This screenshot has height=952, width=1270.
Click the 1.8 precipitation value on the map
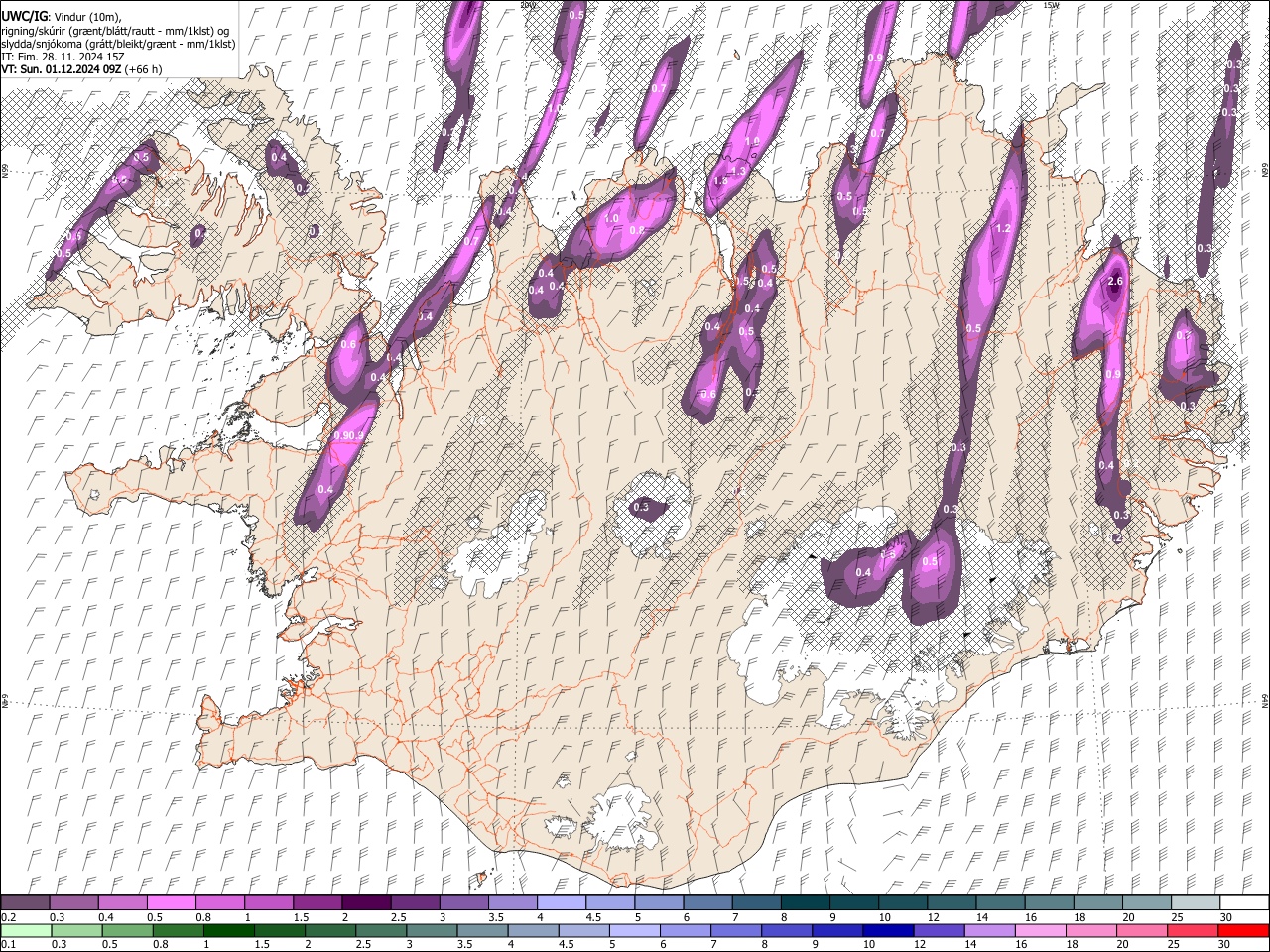[720, 181]
